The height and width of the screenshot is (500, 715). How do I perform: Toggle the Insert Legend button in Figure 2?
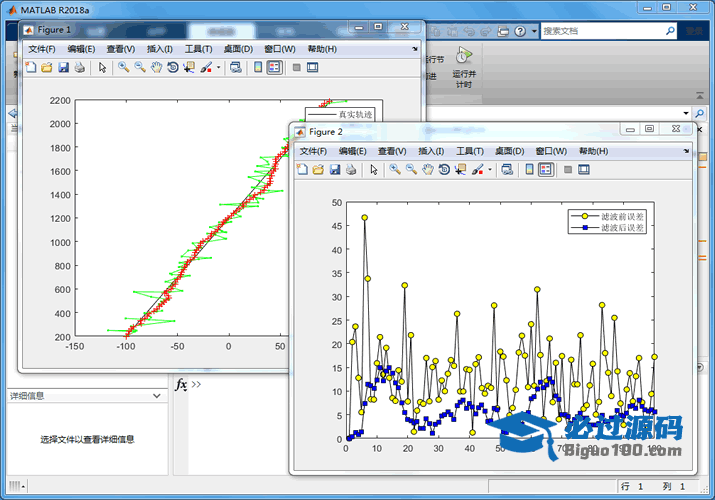click(546, 170)
